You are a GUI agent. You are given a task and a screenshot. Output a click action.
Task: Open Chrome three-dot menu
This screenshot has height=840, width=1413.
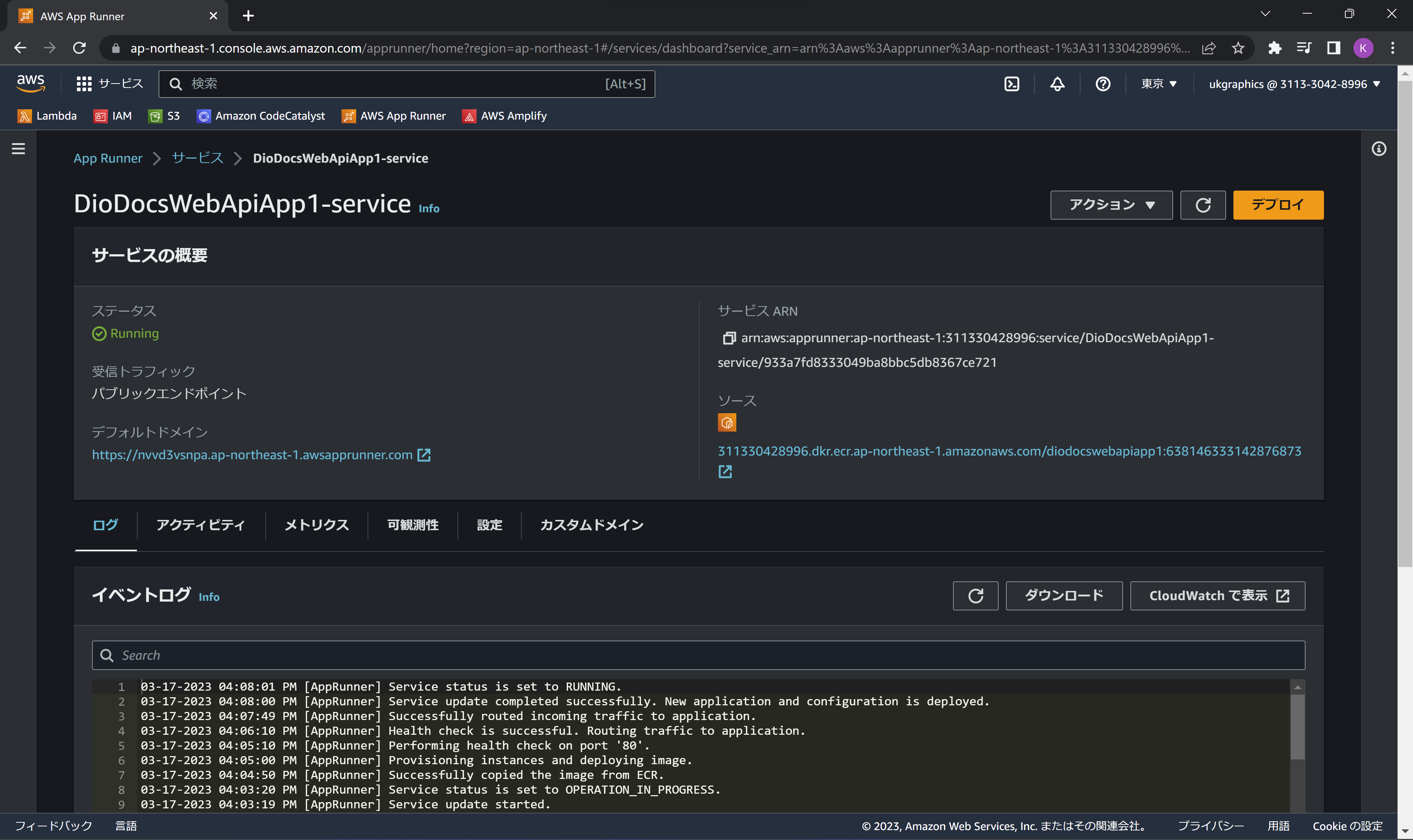pos(1392,48)
